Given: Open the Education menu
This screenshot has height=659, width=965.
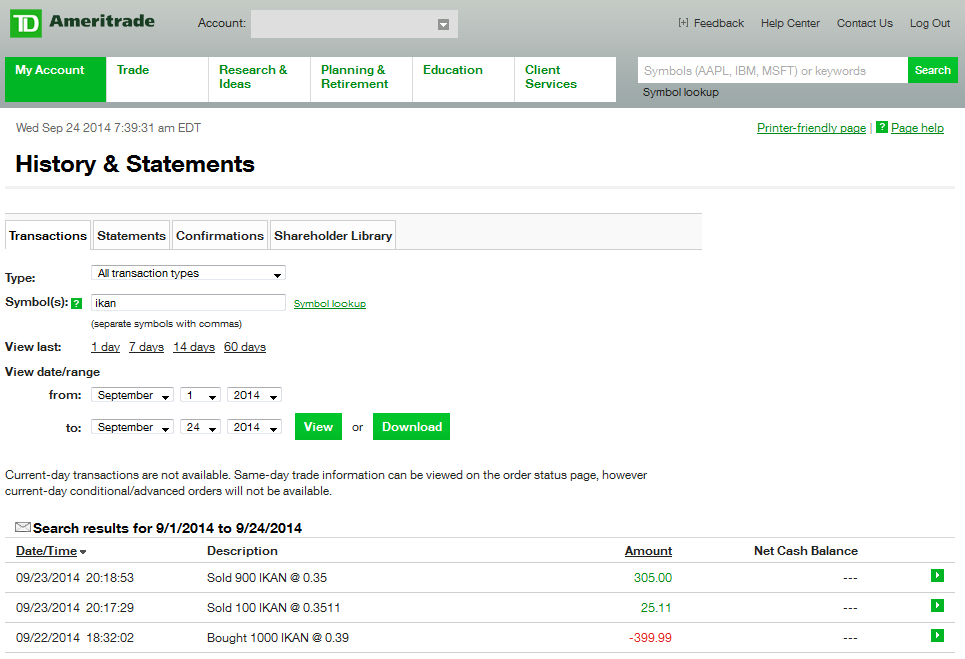Looking at the screenshot, I should pos(463,79).
